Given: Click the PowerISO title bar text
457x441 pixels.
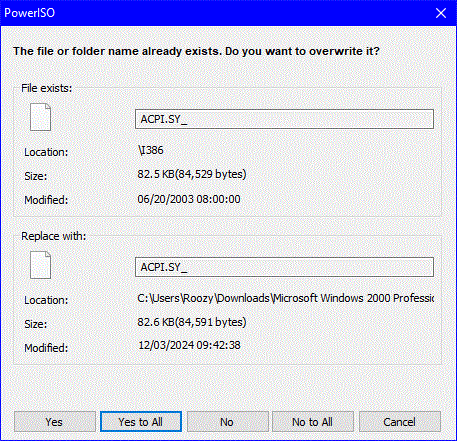Looking at the screenshot, I should pyautogui.click(x=29, y=13).
